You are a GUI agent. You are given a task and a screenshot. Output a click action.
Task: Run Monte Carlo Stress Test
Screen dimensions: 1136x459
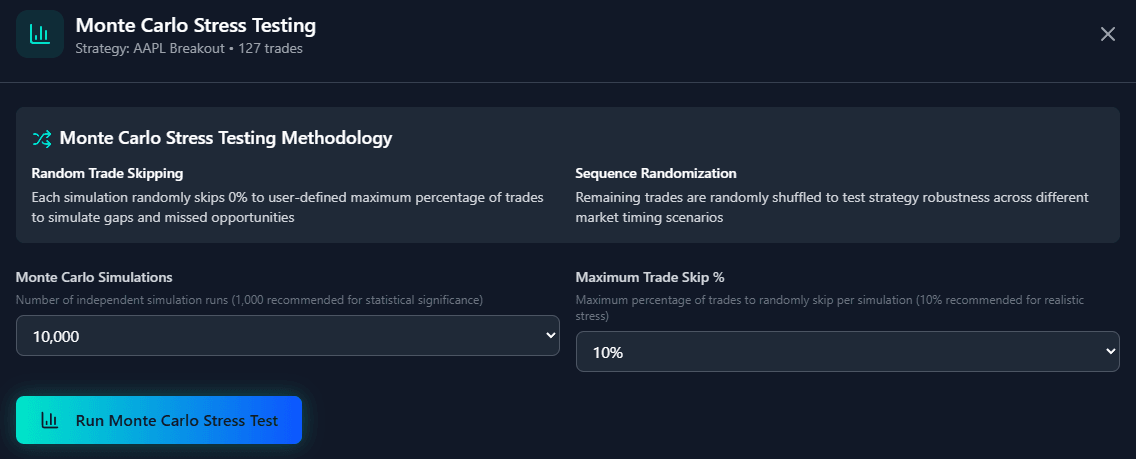click(159, 420)
